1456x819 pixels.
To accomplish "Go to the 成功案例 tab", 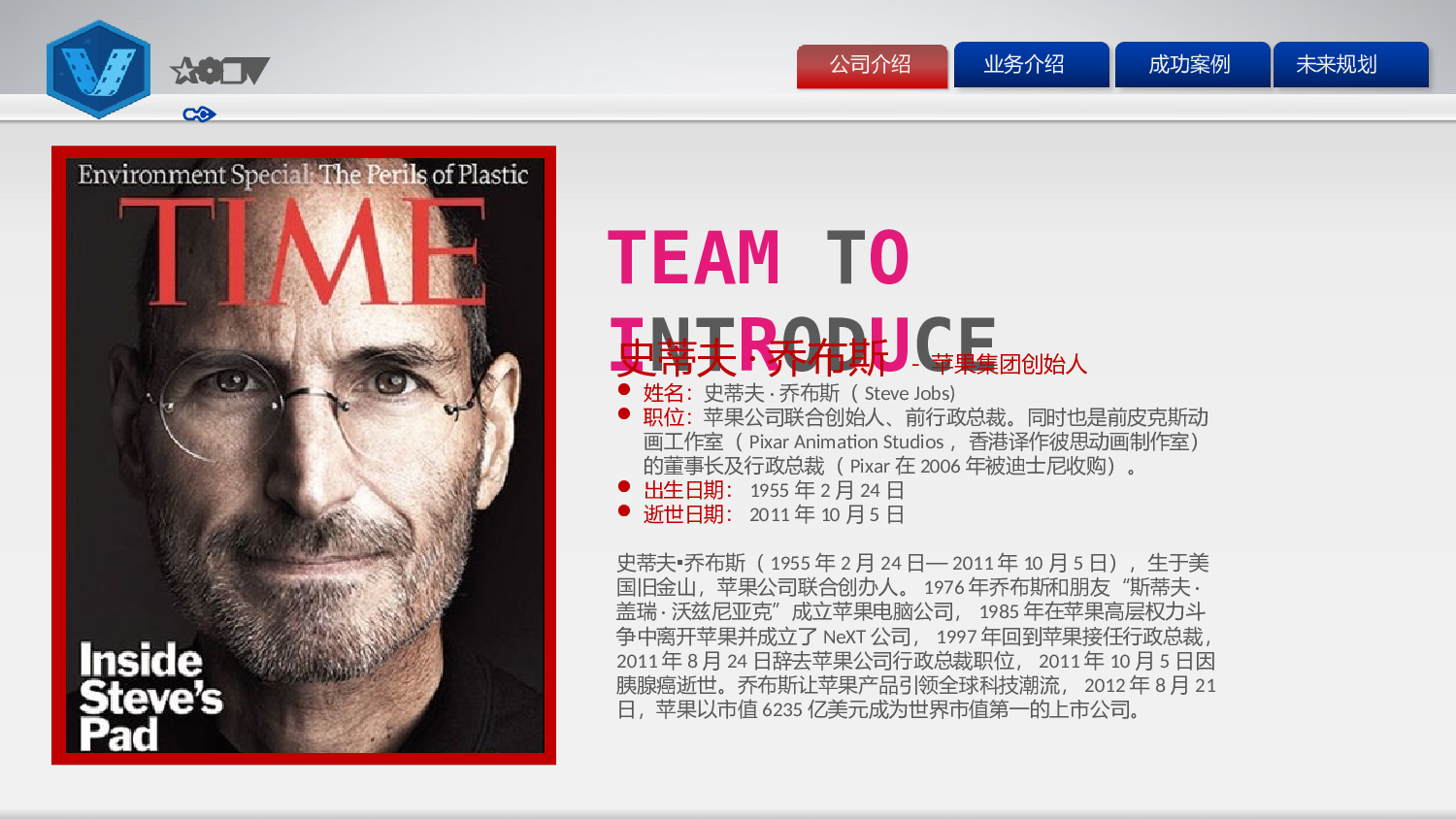I will (x=1192, y=65).
